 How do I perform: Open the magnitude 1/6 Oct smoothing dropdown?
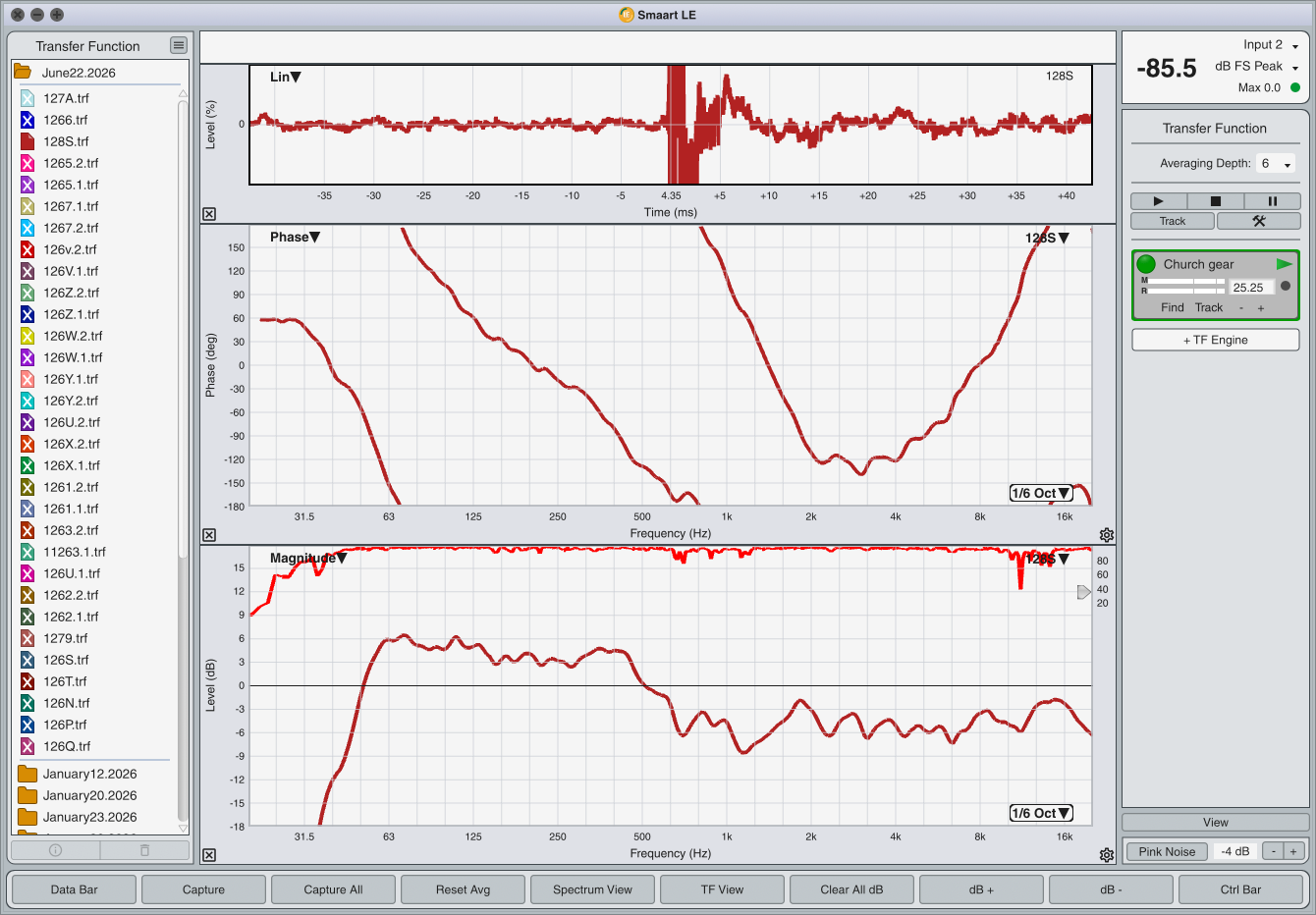pyautogui.click(x=1041, y=813)
